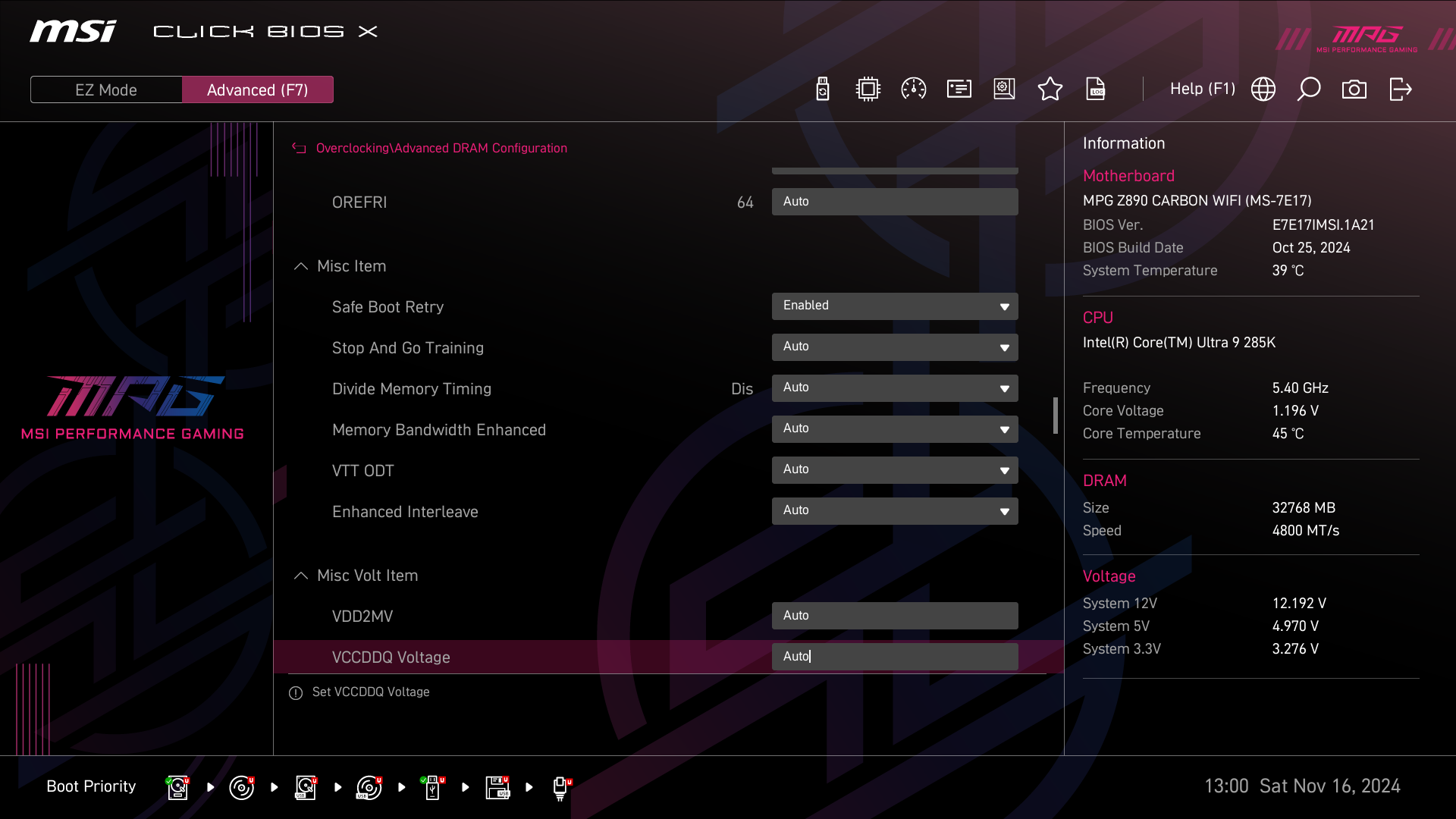Click the MSI logo in the header
1456x819 pixels.
click(x=73, y=31)
